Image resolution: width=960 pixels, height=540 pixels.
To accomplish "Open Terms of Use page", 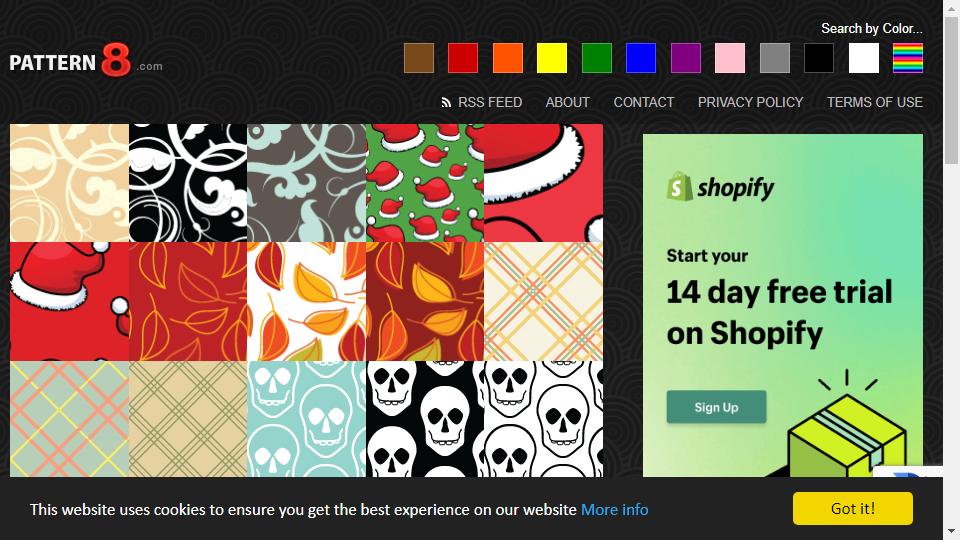I will [874, 102].
